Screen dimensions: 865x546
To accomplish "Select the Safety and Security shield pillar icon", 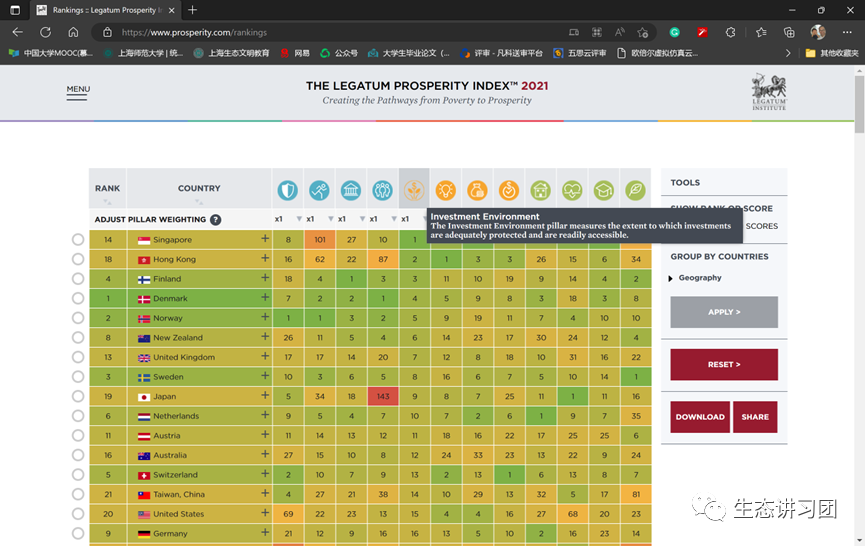I will (x=287, y=190).
